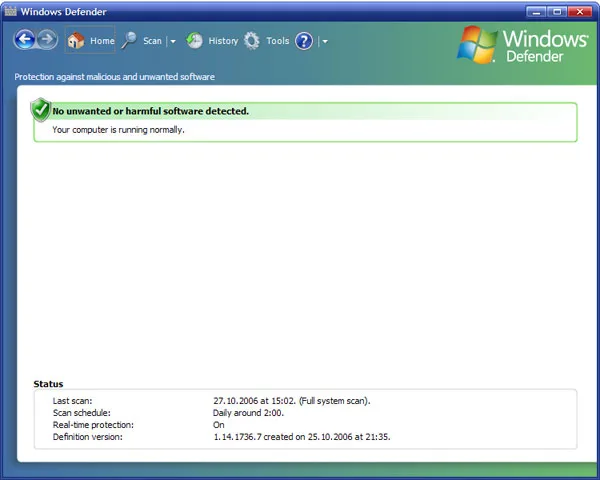Click the Tools gear icon
600x480 pixels.
(x=252, y=41)
